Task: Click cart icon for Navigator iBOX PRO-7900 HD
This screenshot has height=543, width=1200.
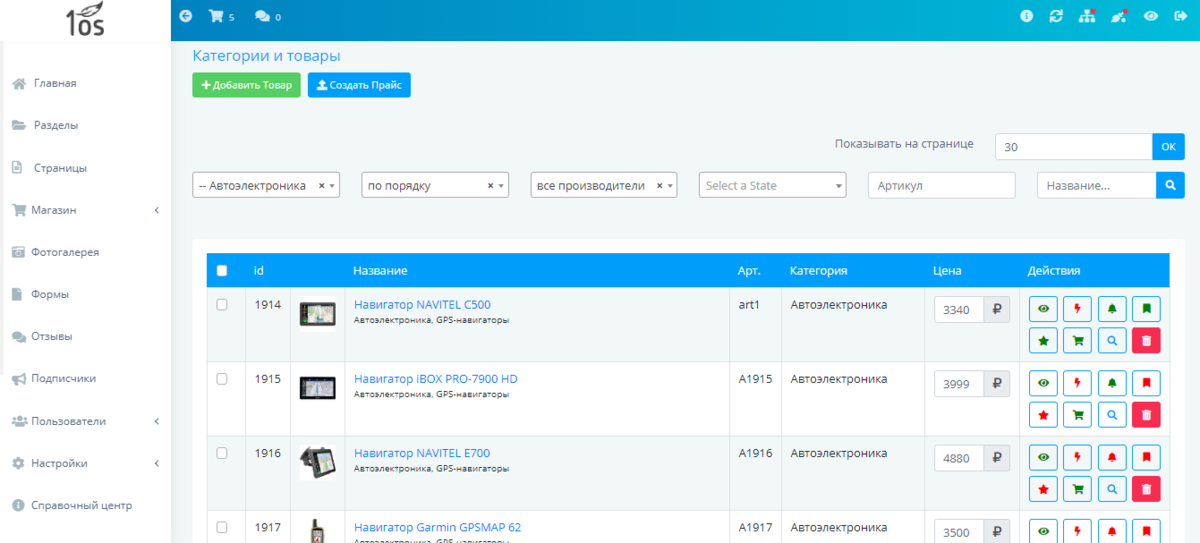Action: coord(1077,414)
